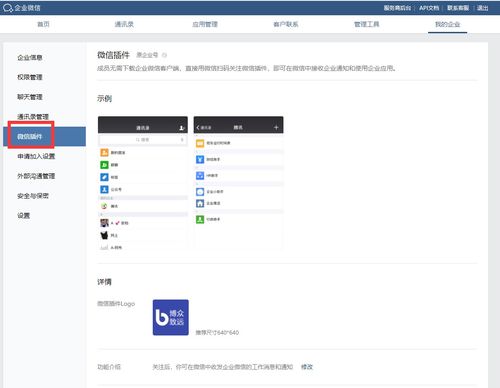Click the orange contact icon in the example list

(x=104, y=152)
